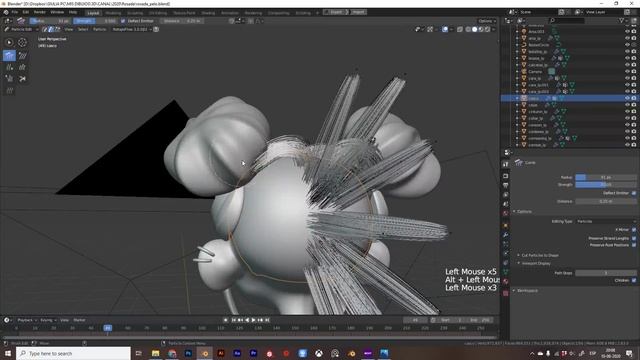Screen dimensions: 640x360
Task: Select the Comb particle tool
Action: [9, 55]
